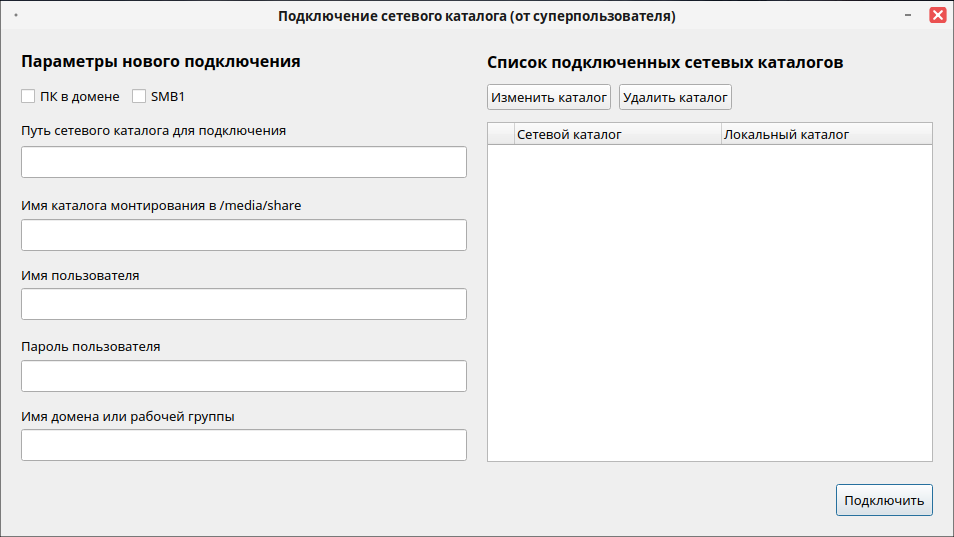This screenshot has height=537, width=954.
Task: Enable the "ПК в домене" checkbox
Action: point(28,97)
